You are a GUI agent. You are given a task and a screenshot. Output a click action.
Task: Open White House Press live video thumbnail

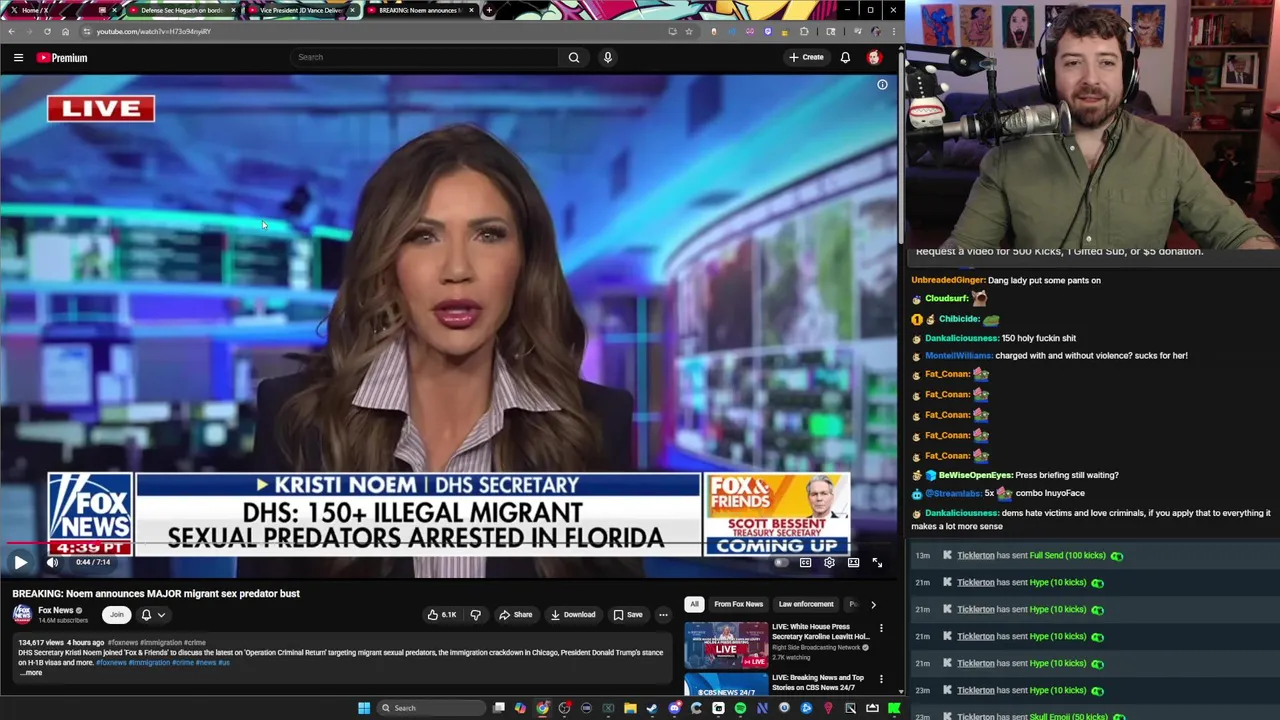coord(726,645)
